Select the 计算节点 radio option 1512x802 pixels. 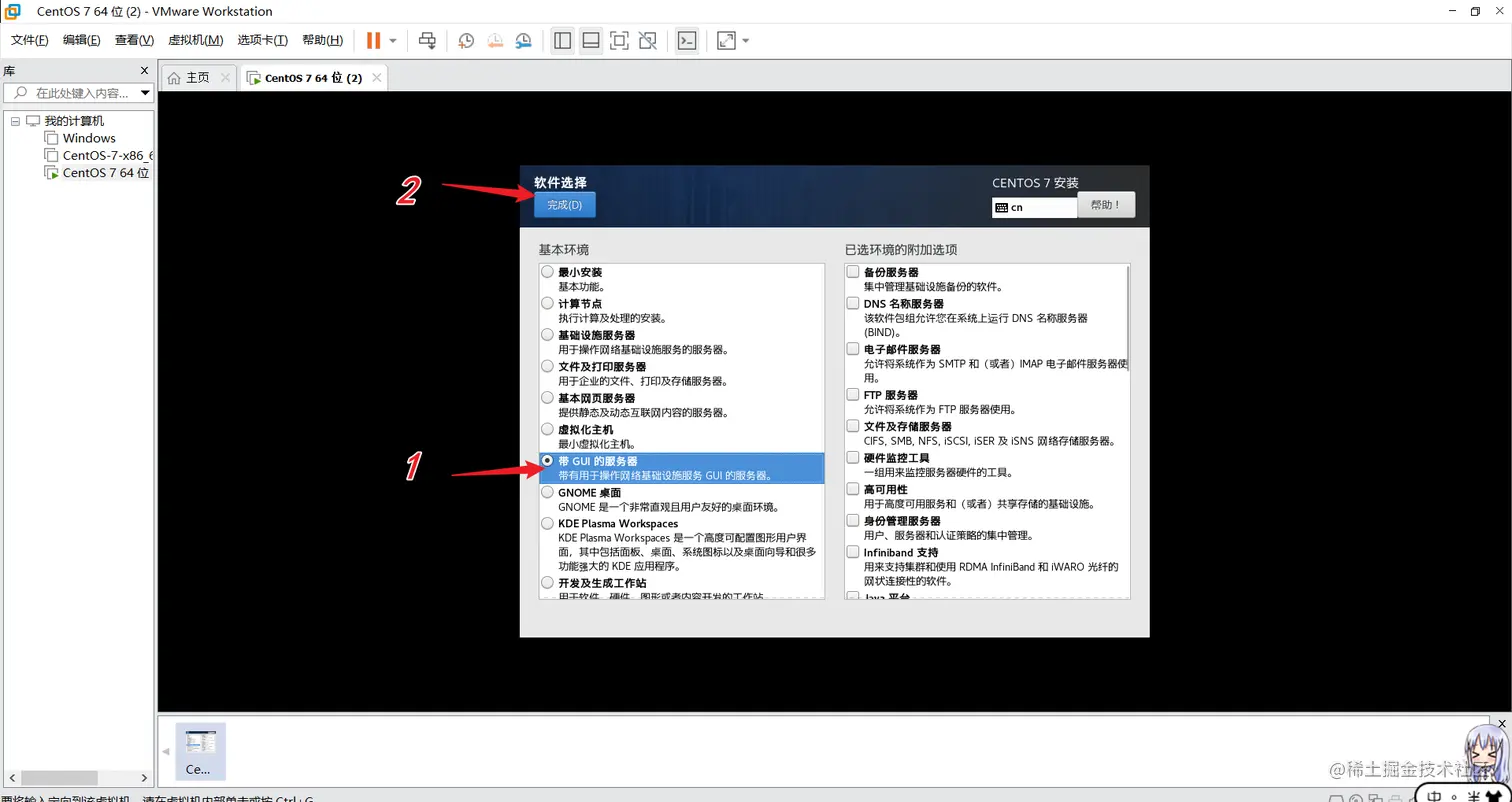tap(547, 303)
